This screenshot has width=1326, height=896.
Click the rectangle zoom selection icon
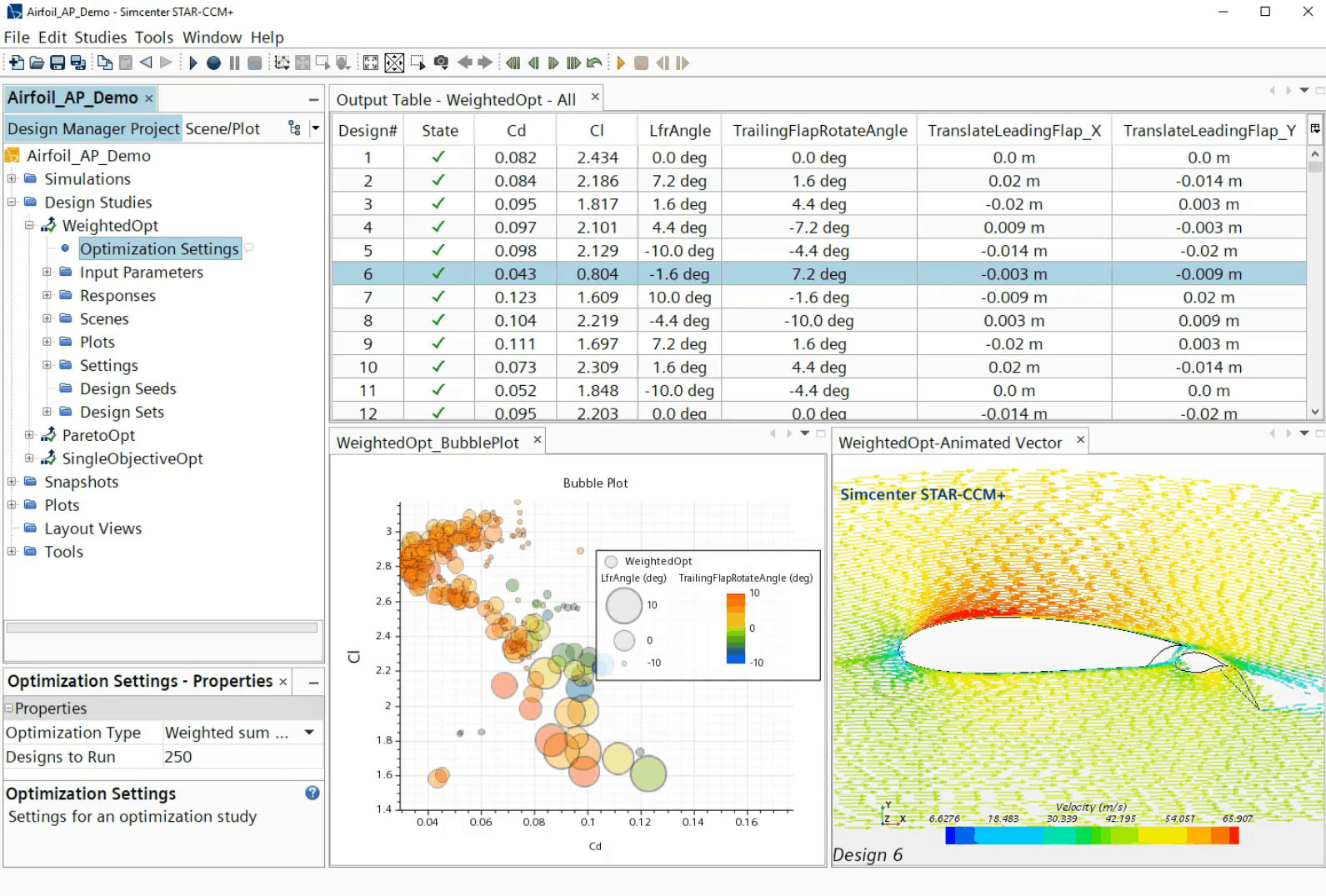point(418,63)
